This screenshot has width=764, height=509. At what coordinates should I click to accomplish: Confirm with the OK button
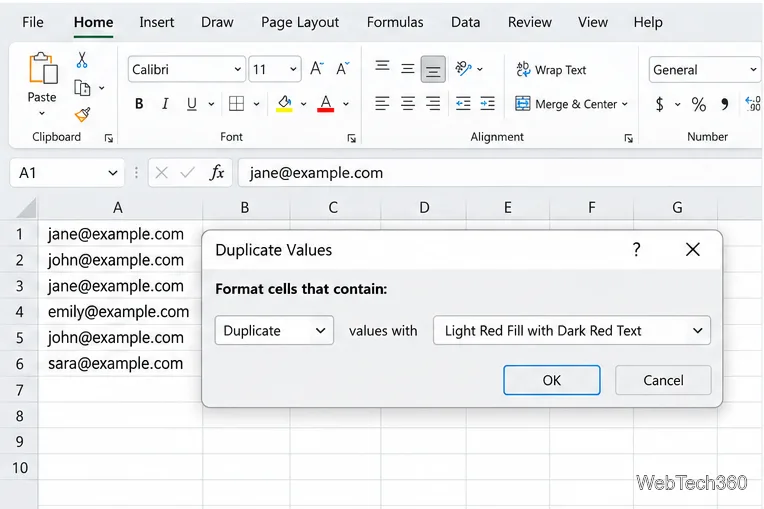pos(552,380)
